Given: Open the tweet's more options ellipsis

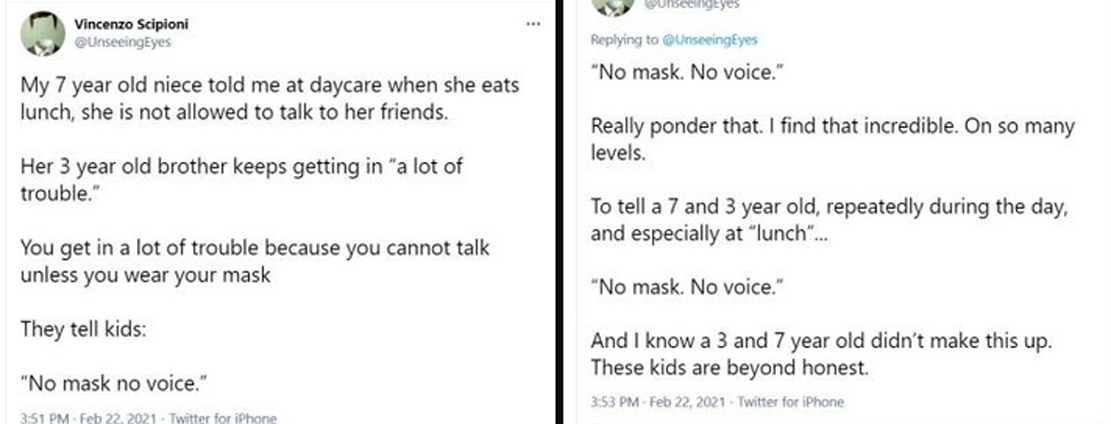Looking at the screenshot, I should (532, 23).
